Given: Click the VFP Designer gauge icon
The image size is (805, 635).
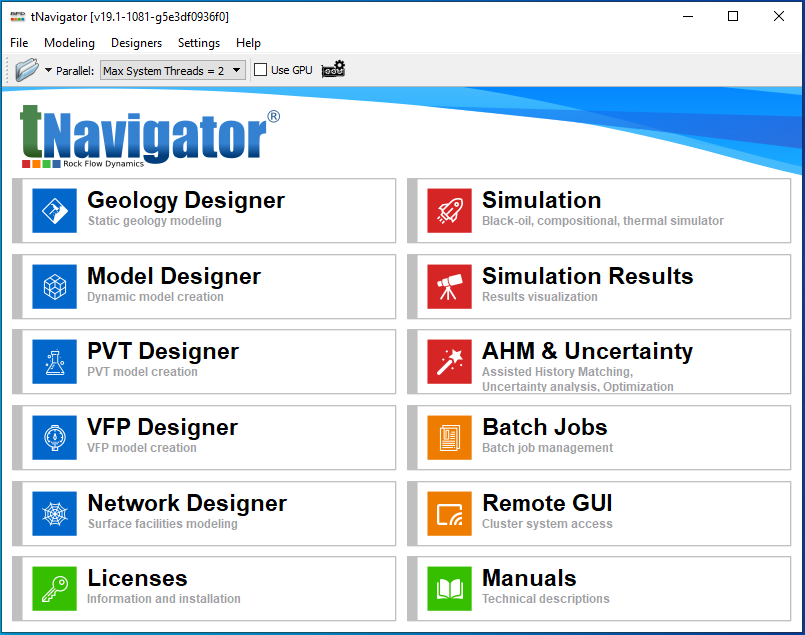Looking at the screenshot, I should 54,437.
